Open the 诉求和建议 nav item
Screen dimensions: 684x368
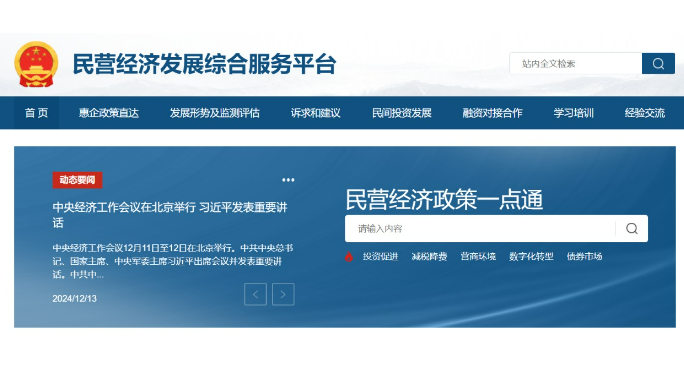(315, 113)
